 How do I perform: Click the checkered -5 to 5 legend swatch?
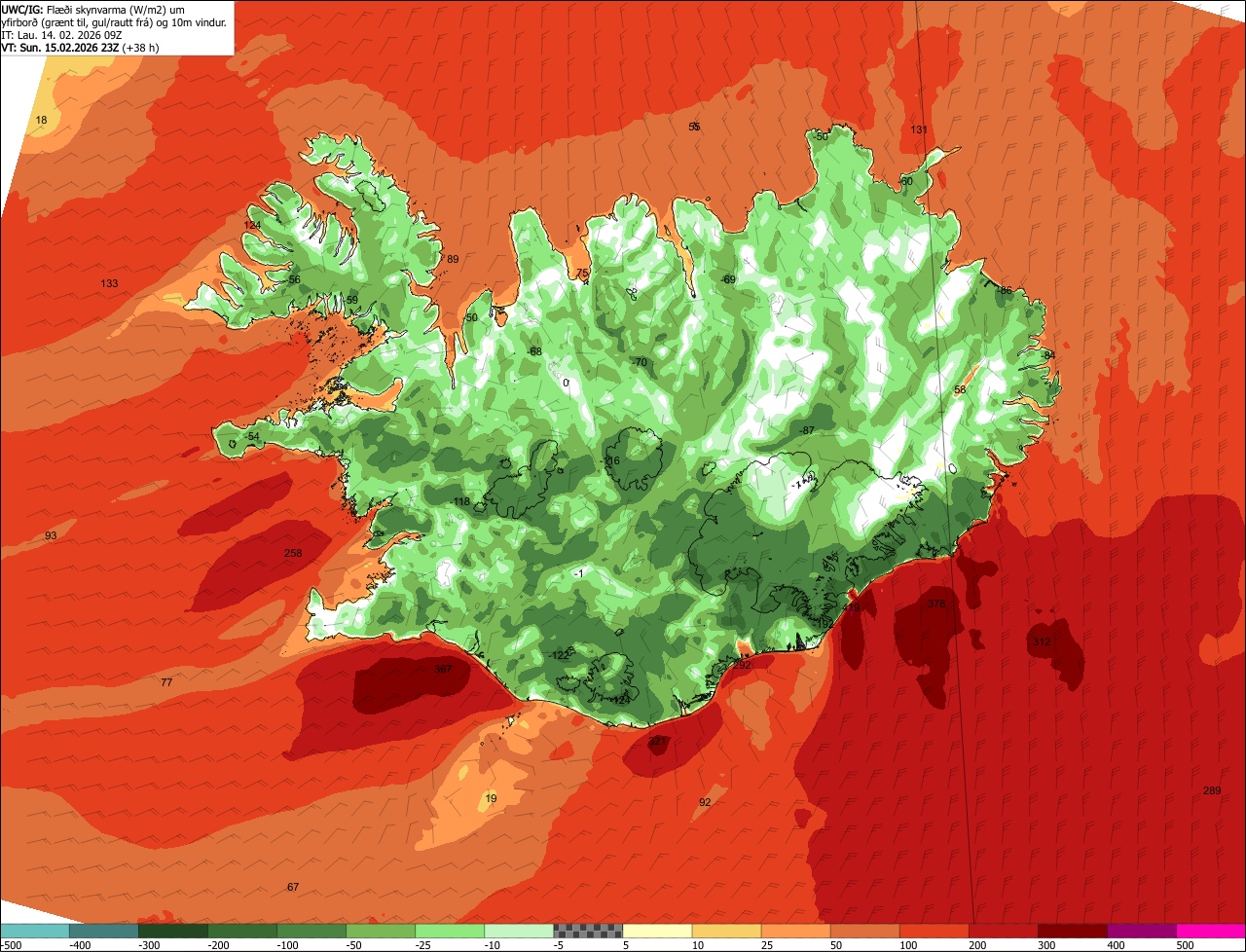pos(588,931)
